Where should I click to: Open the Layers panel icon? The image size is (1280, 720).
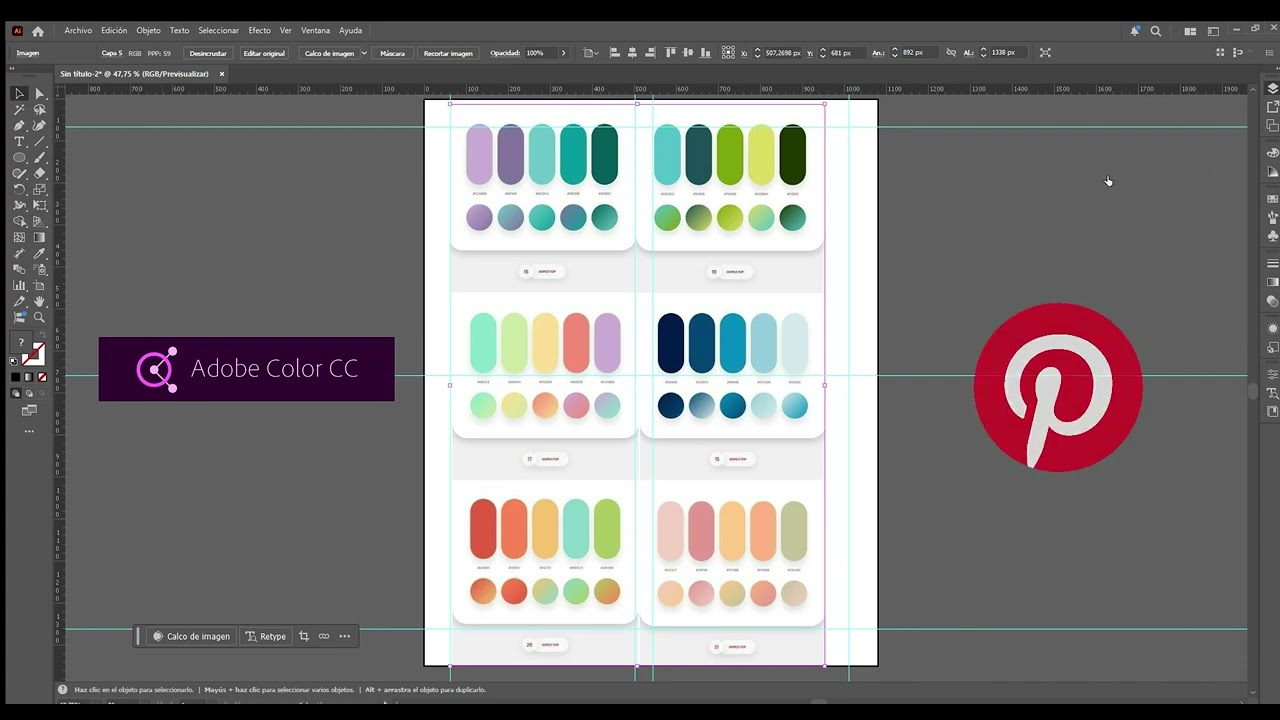1272,88
